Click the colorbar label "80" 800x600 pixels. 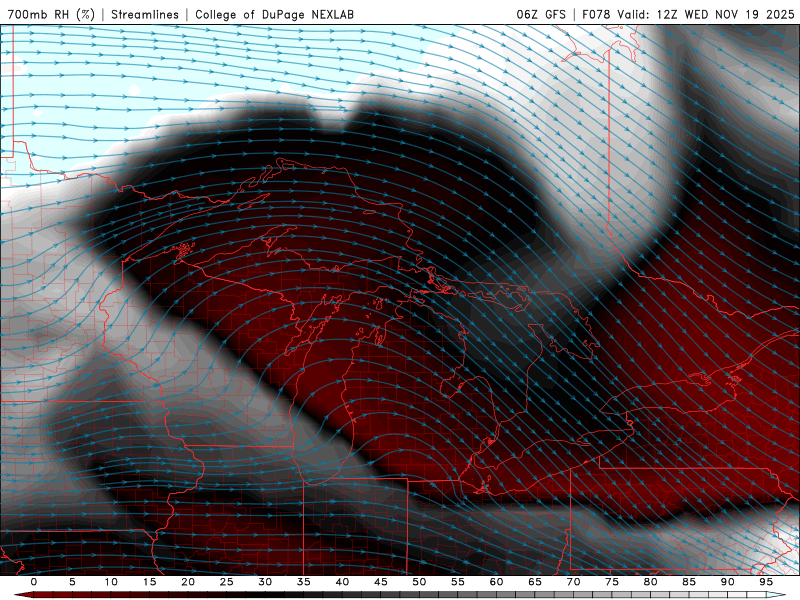tap(650, 582)
